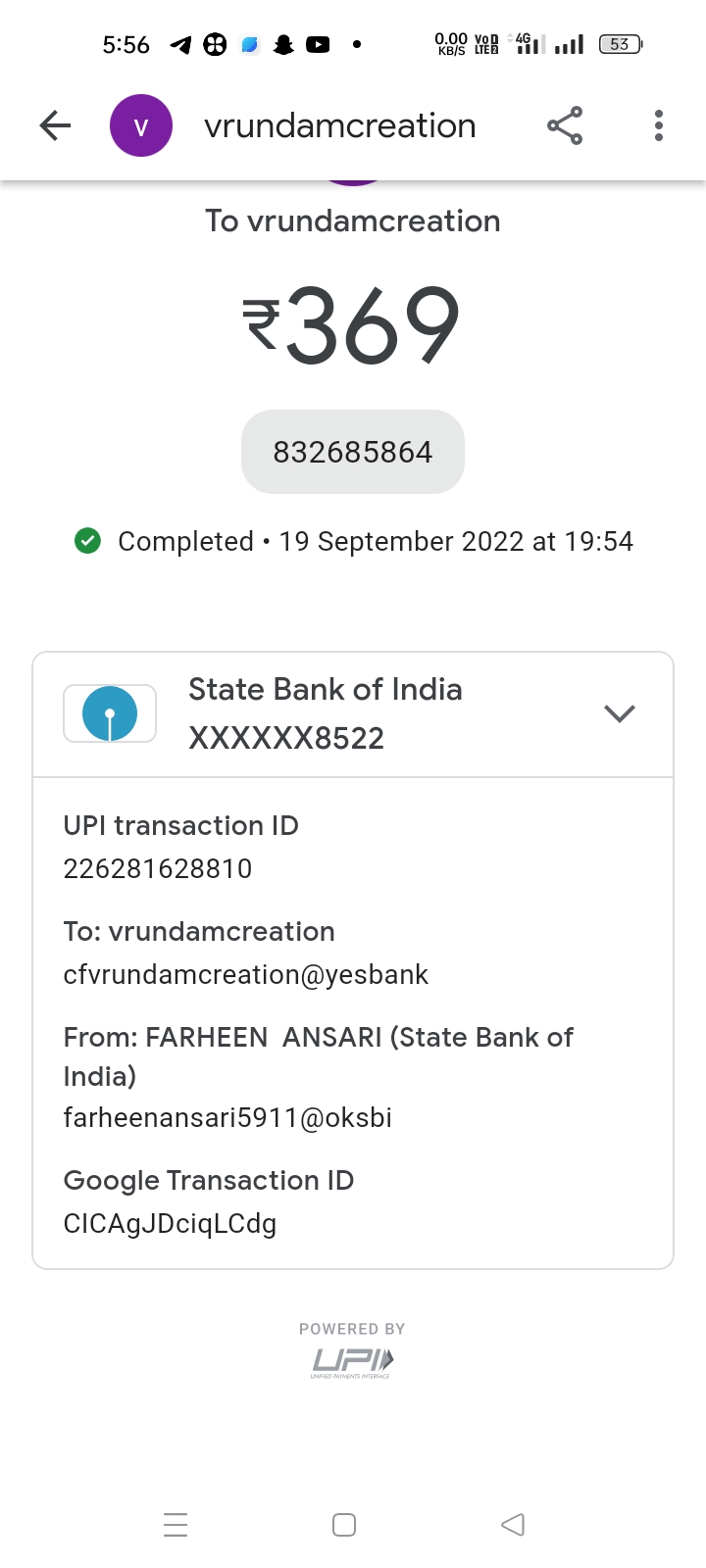Expand the State Bank of India chevron
This screenshot has width=706, height=1568.
pos(620,713)
